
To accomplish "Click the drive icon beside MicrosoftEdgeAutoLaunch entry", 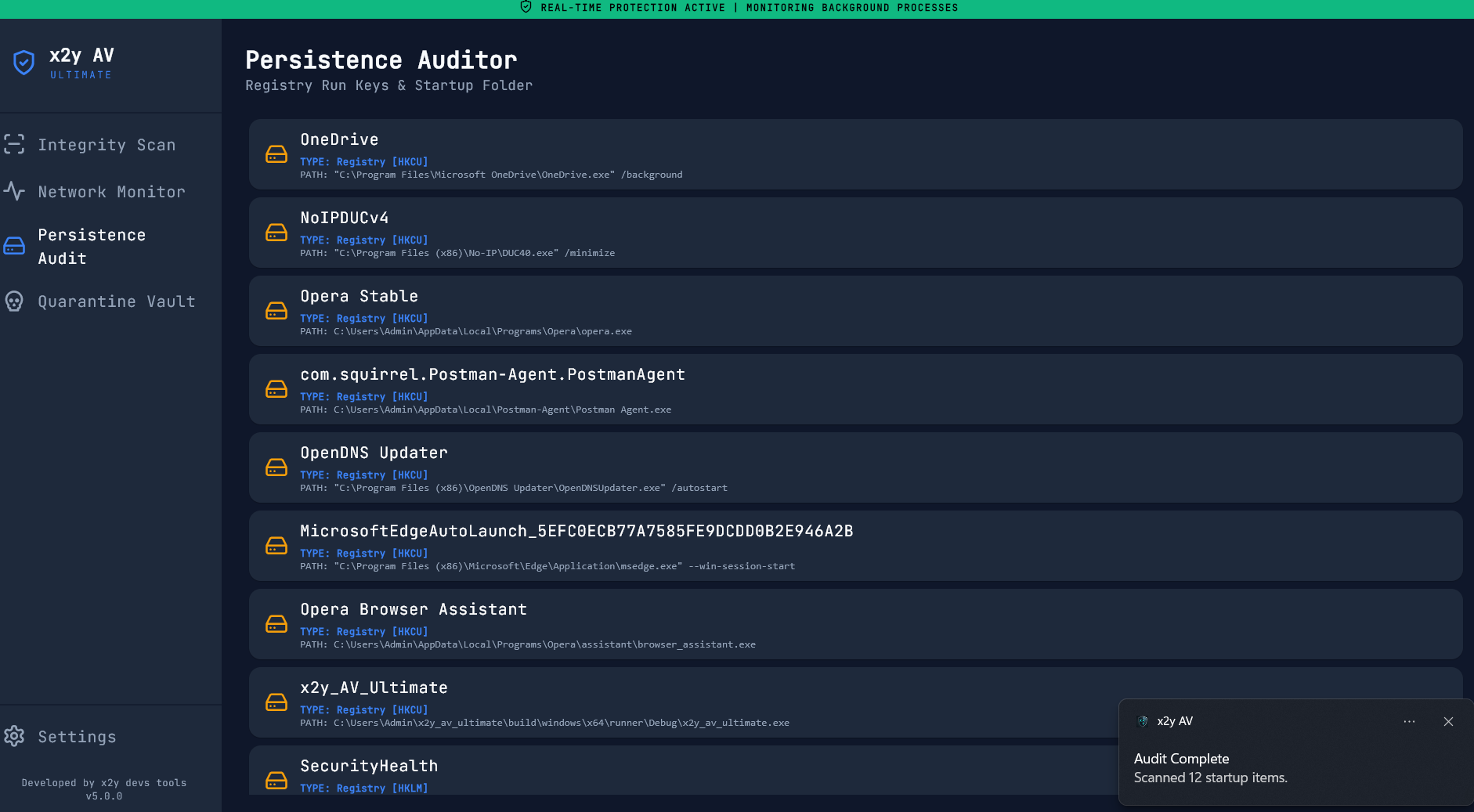I will point(277,546).
